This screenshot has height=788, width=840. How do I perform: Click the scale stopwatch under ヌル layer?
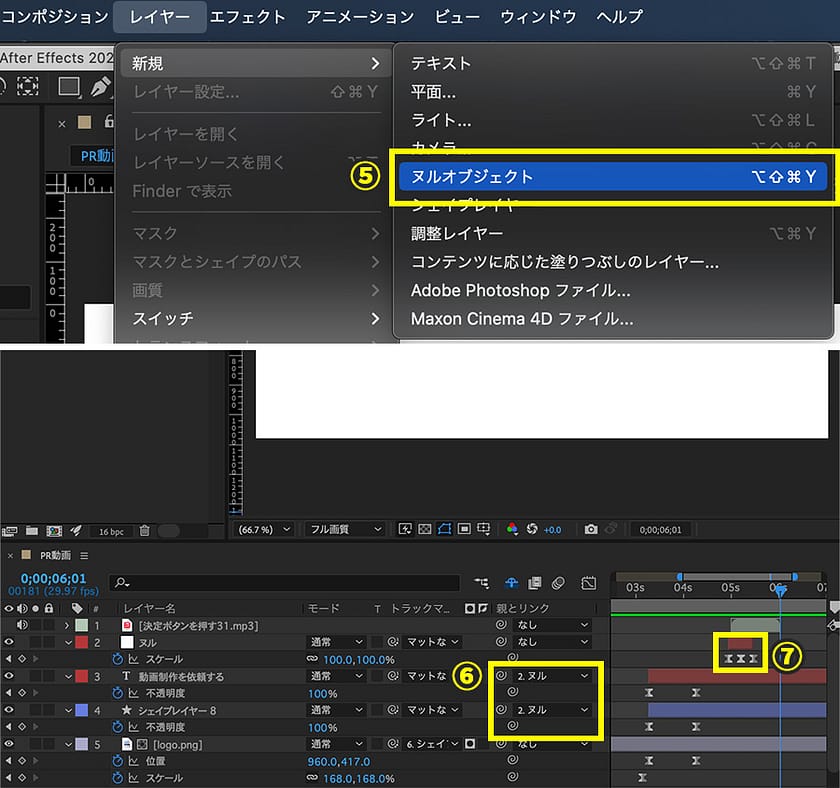116,660
